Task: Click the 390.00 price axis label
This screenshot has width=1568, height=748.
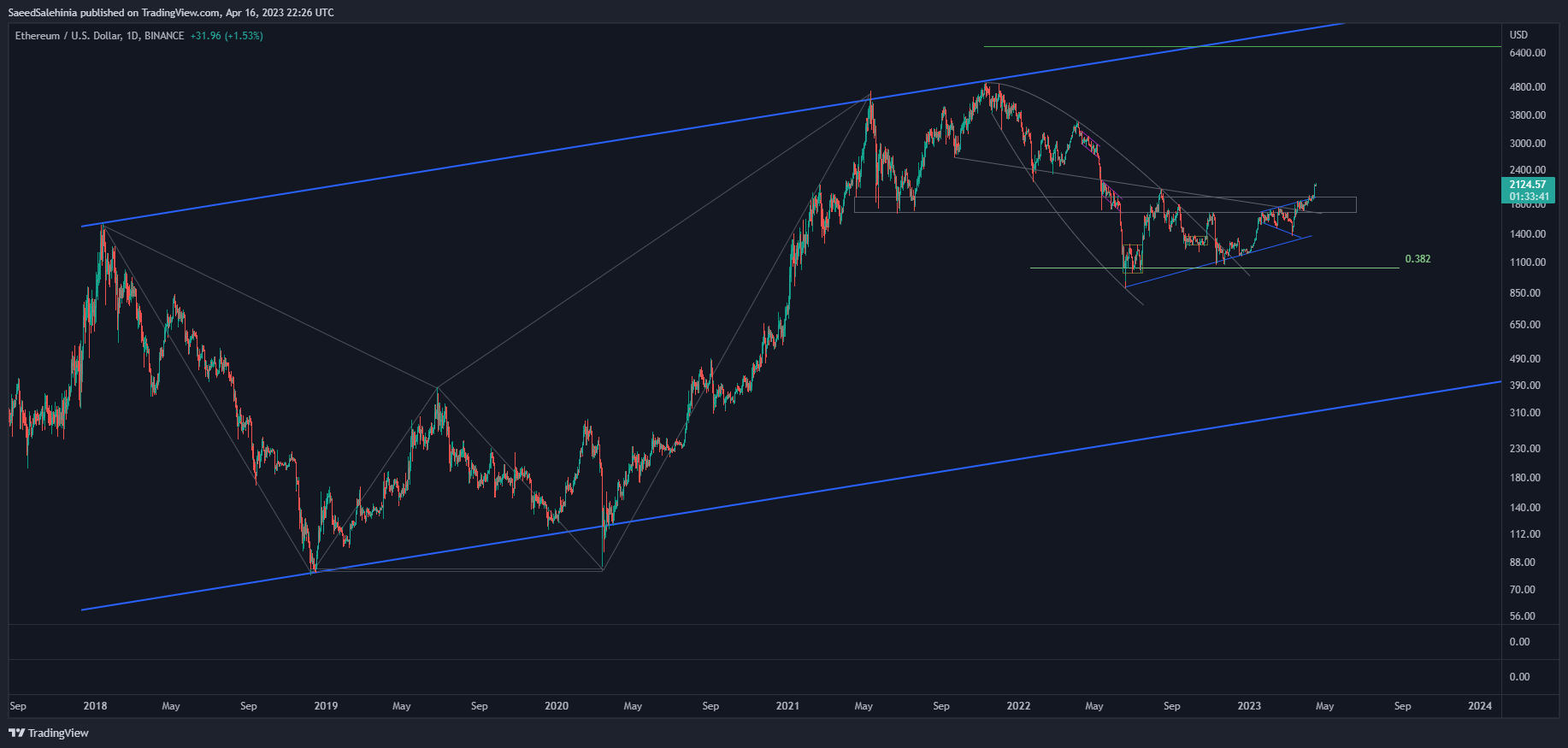Action: click(1525, 386)
